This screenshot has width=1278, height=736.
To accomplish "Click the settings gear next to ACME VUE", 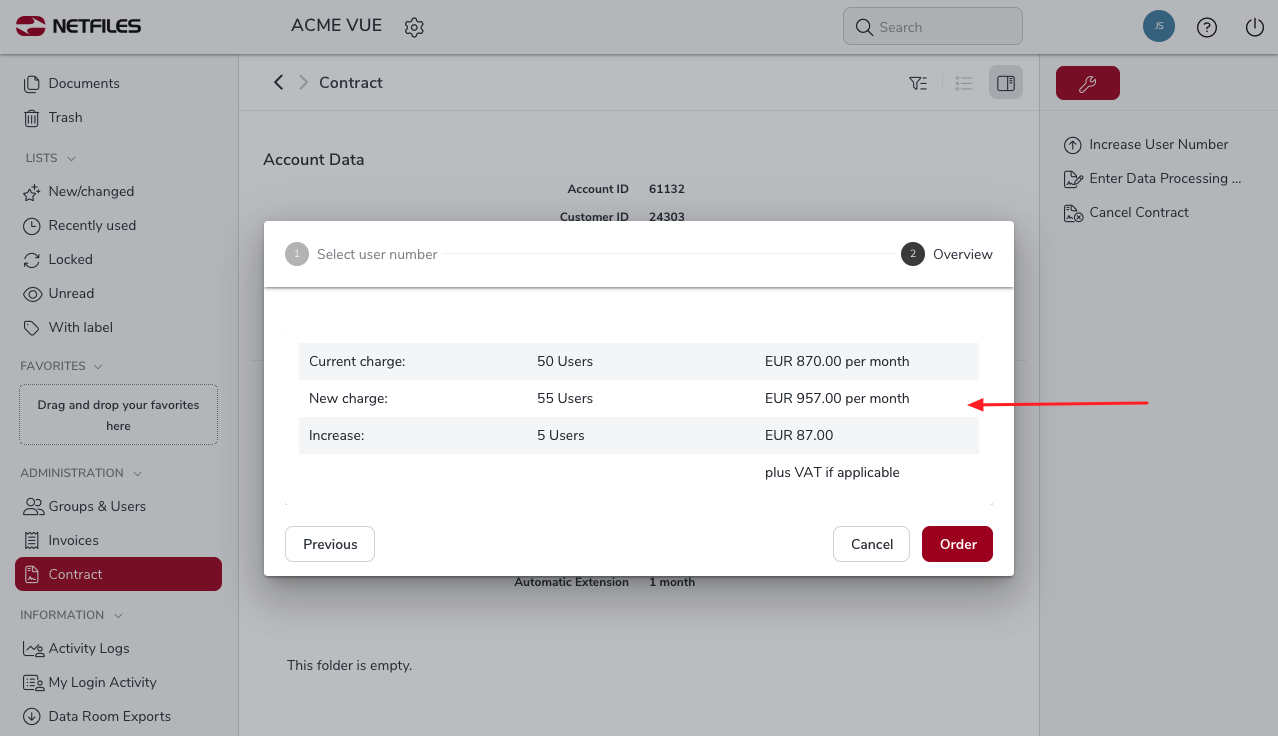I will pyautogui.click(x=414, y=27).
